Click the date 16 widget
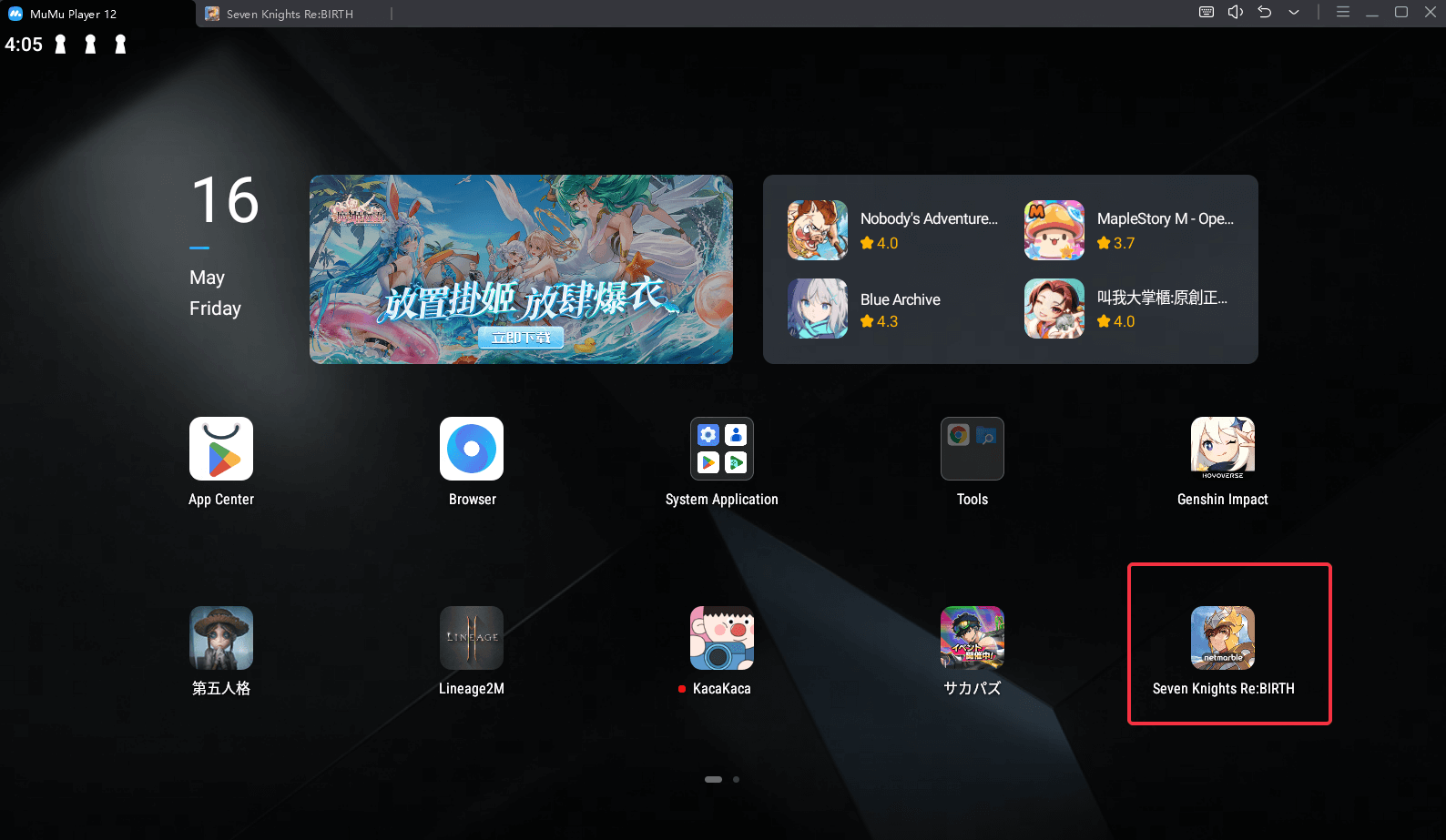1446x840 pixels. (226, 200)
